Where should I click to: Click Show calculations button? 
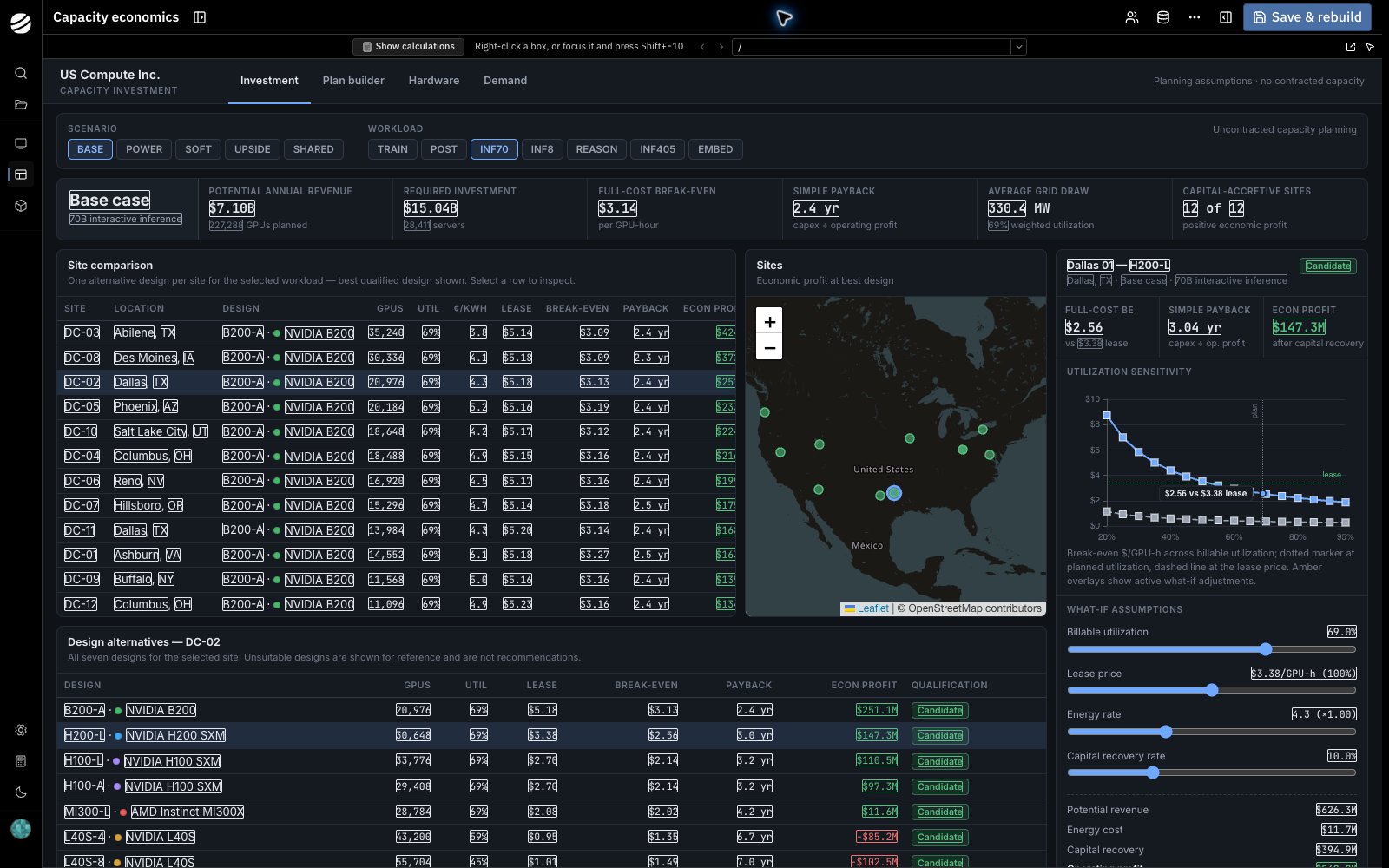tap(408, 47)
